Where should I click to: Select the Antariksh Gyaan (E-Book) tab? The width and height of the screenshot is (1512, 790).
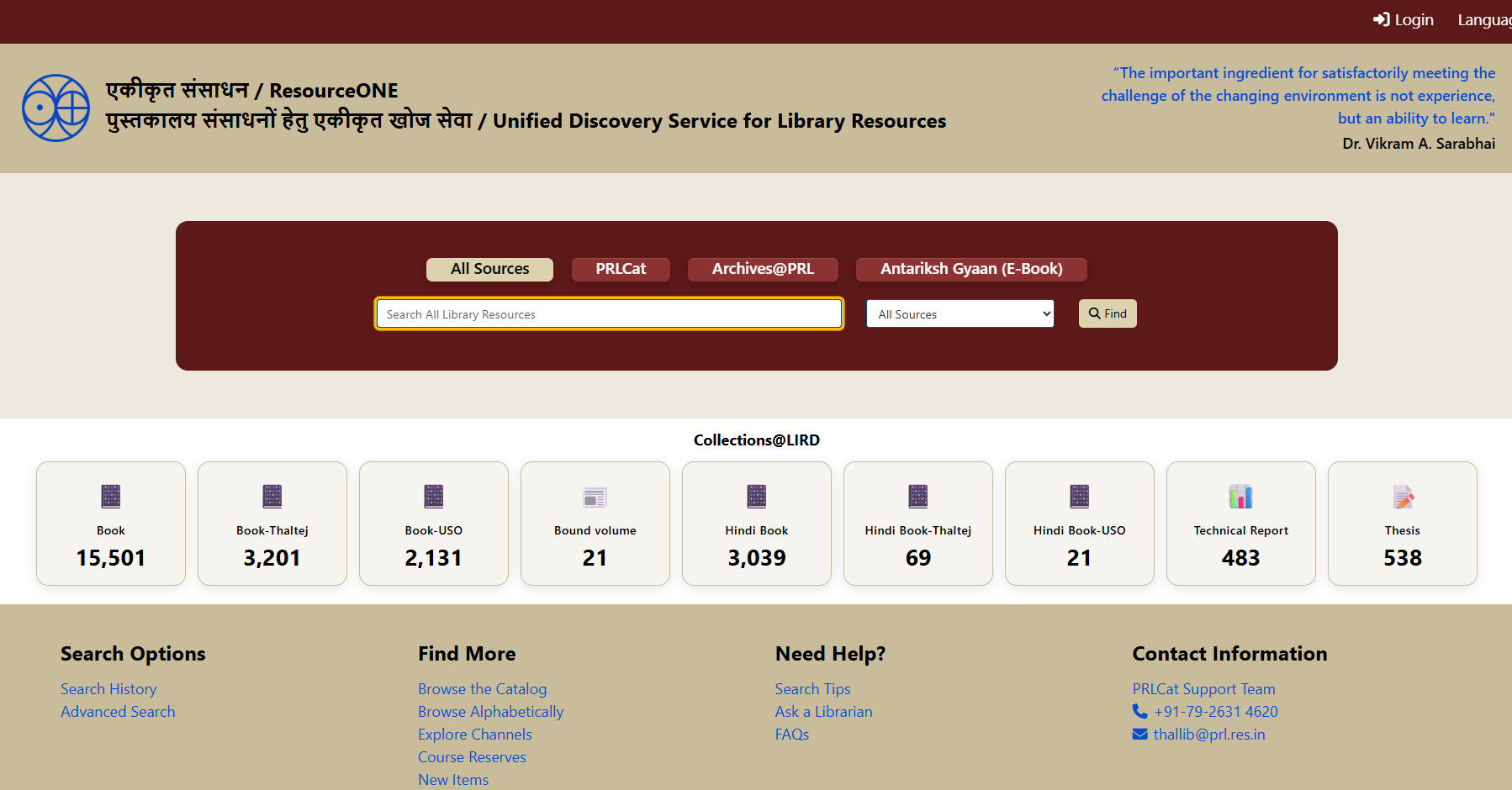pos(971,269)
